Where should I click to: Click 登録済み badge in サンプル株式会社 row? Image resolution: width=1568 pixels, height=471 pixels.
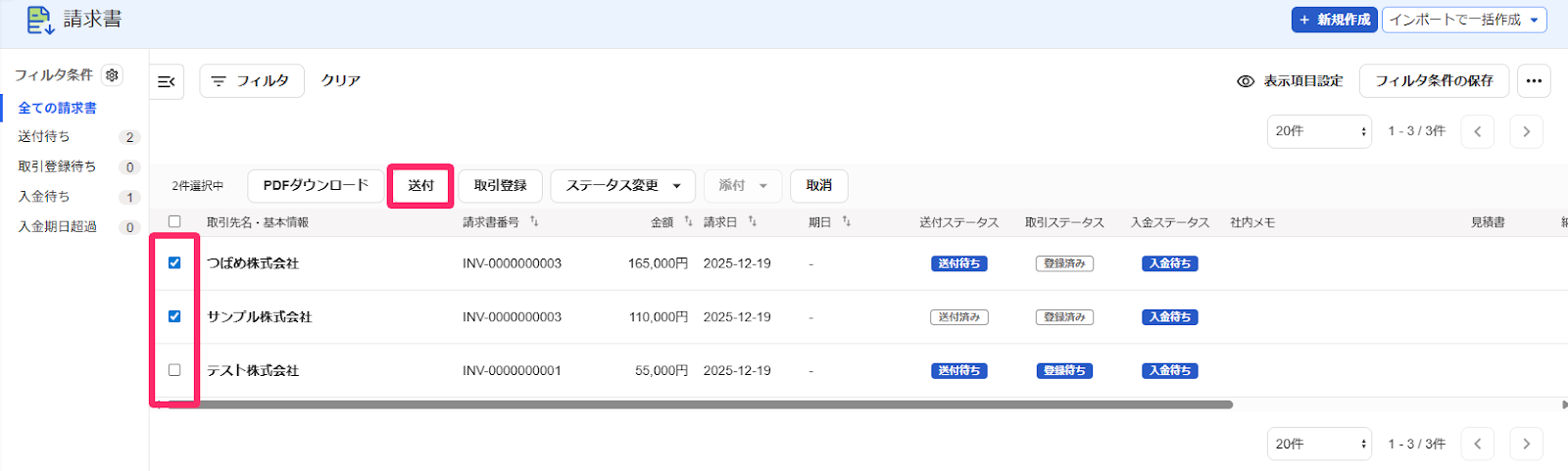click(1064, 317)
